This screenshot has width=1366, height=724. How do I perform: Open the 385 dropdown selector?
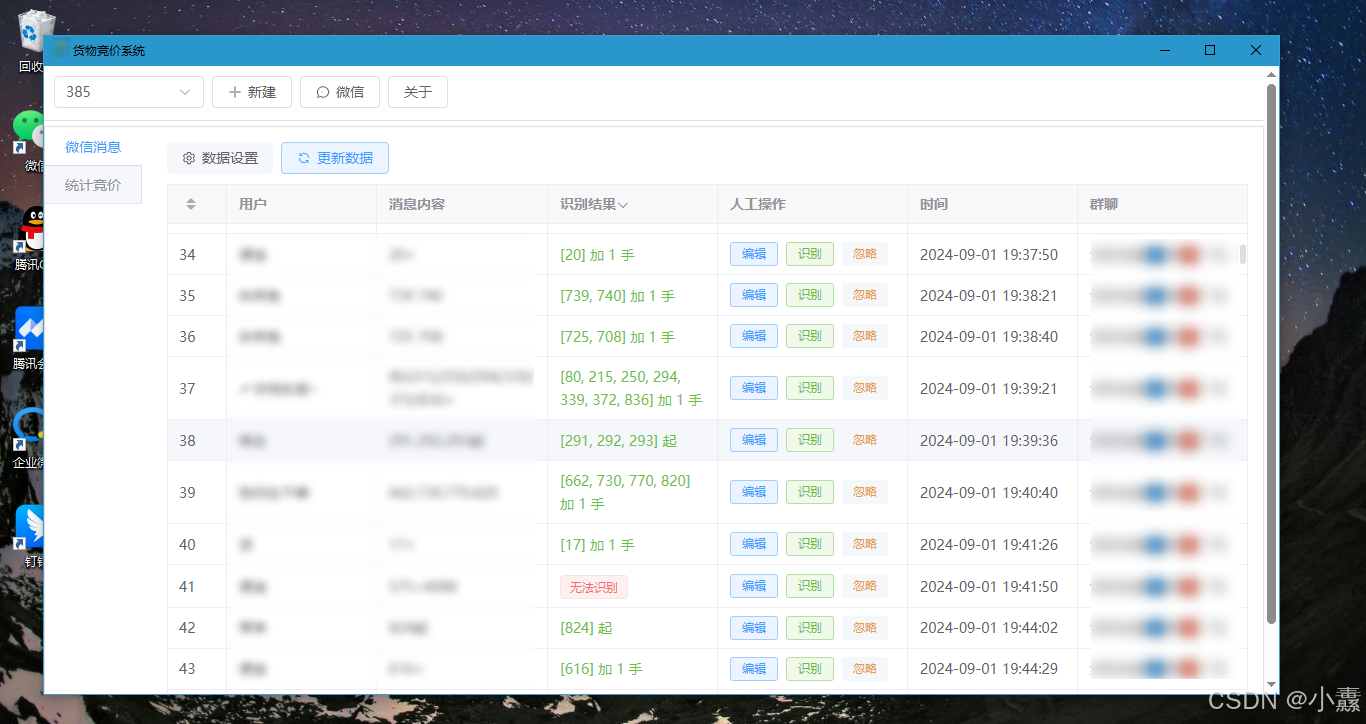pyautogui.click(x=129, y=92)
